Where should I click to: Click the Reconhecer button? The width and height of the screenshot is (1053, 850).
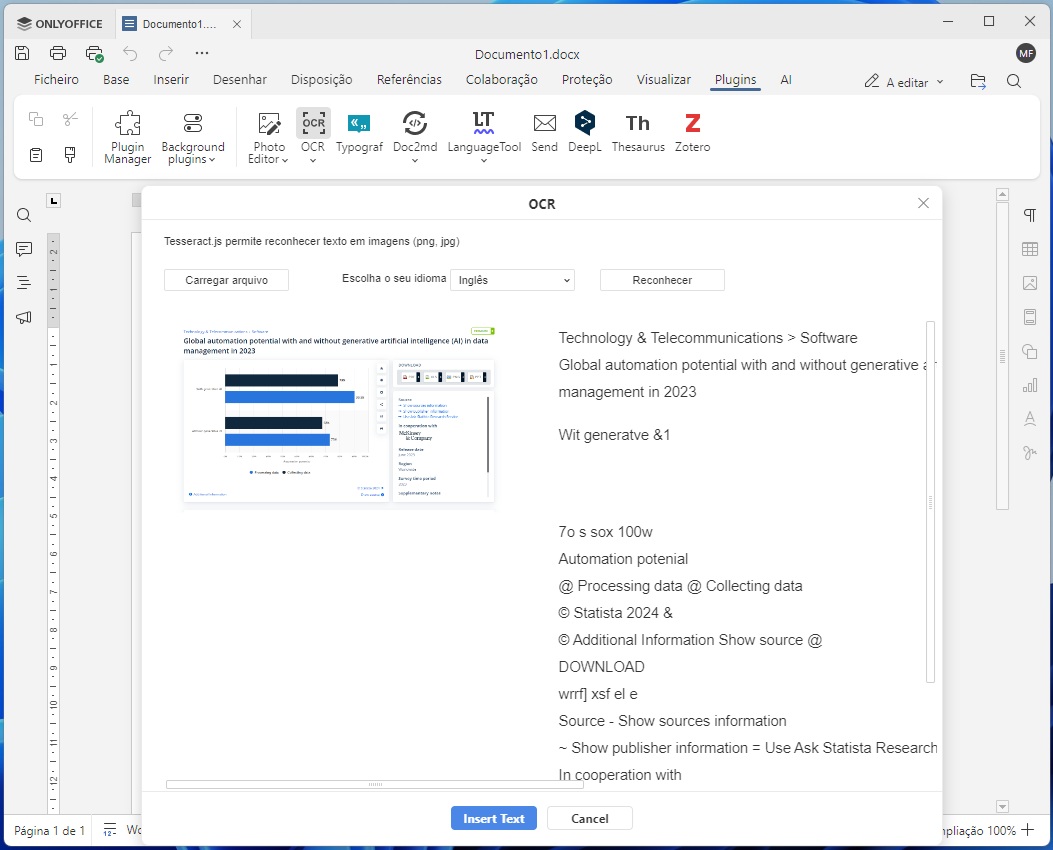662,280
